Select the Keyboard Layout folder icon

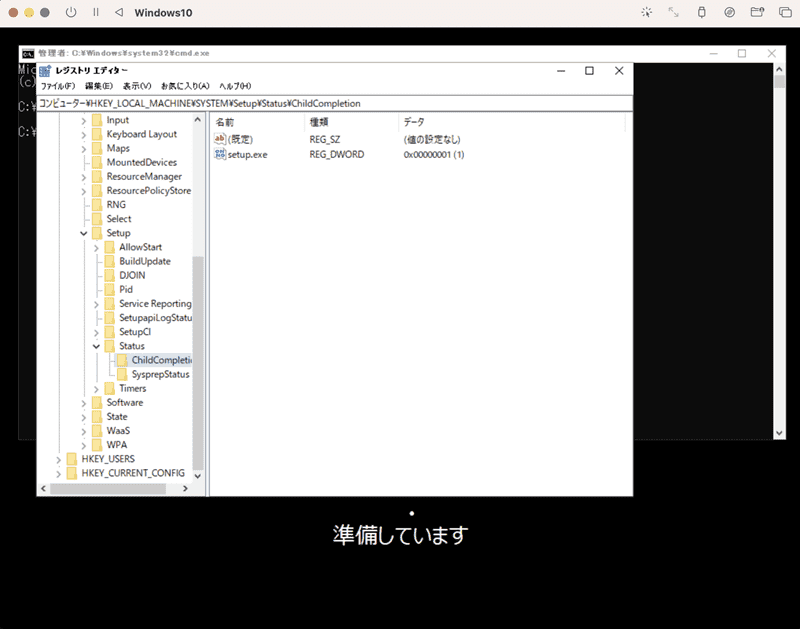pyautogui.click(x=97, y=134)
